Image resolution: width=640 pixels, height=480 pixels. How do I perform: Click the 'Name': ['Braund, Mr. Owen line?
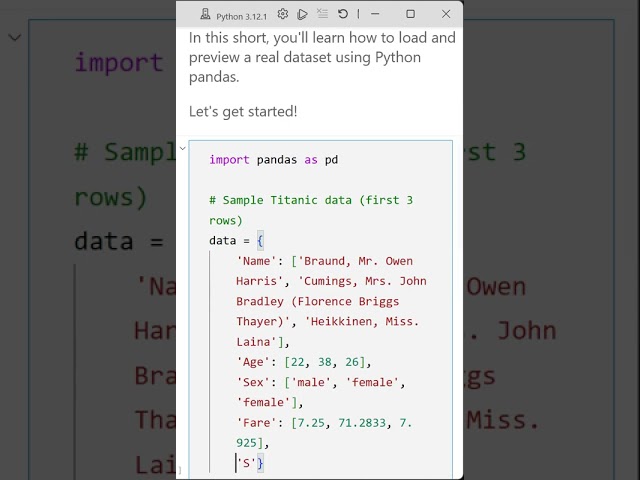(325, 261)
